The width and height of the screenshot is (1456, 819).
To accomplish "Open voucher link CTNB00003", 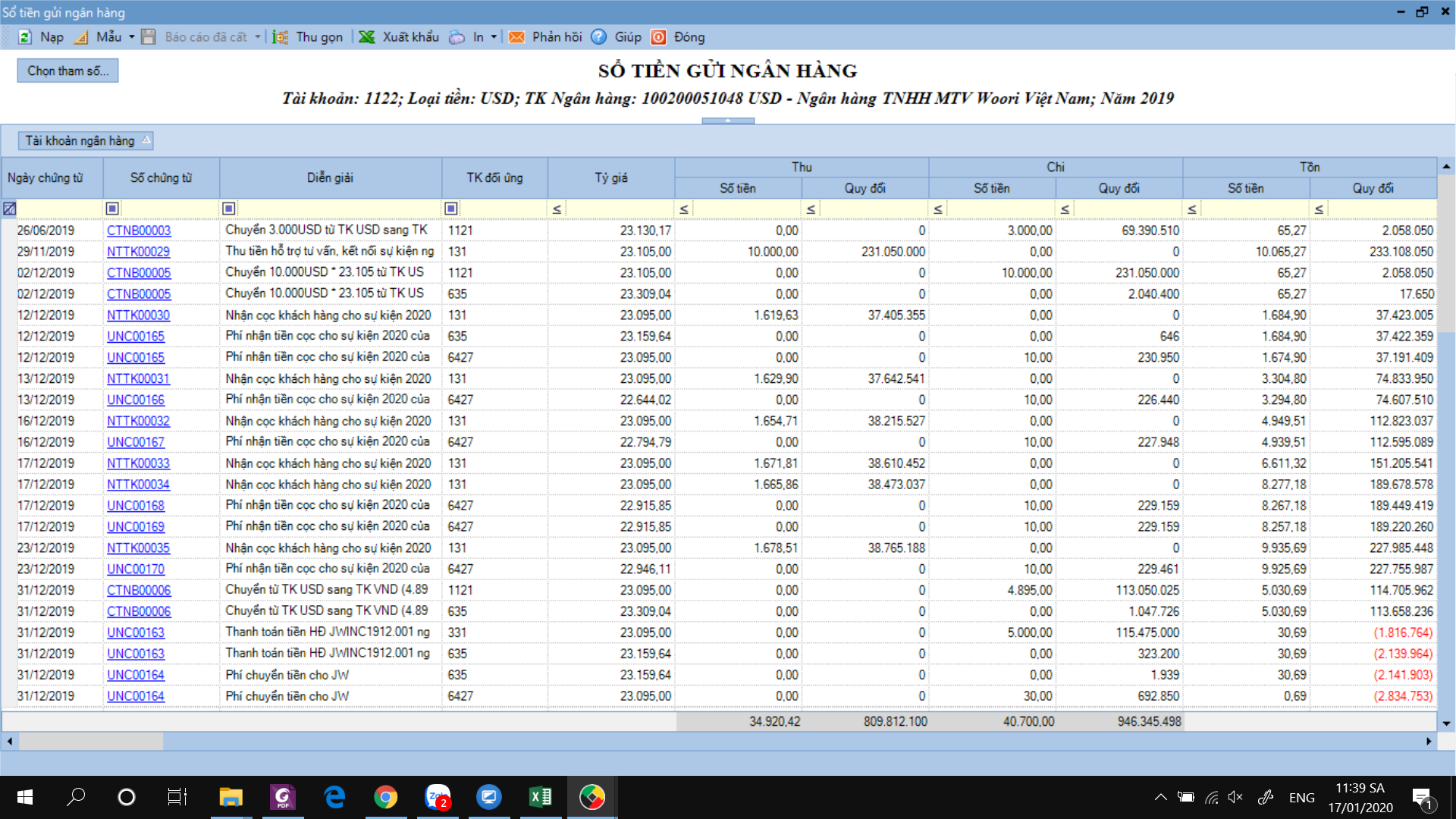I will click(x=139, y=231).
